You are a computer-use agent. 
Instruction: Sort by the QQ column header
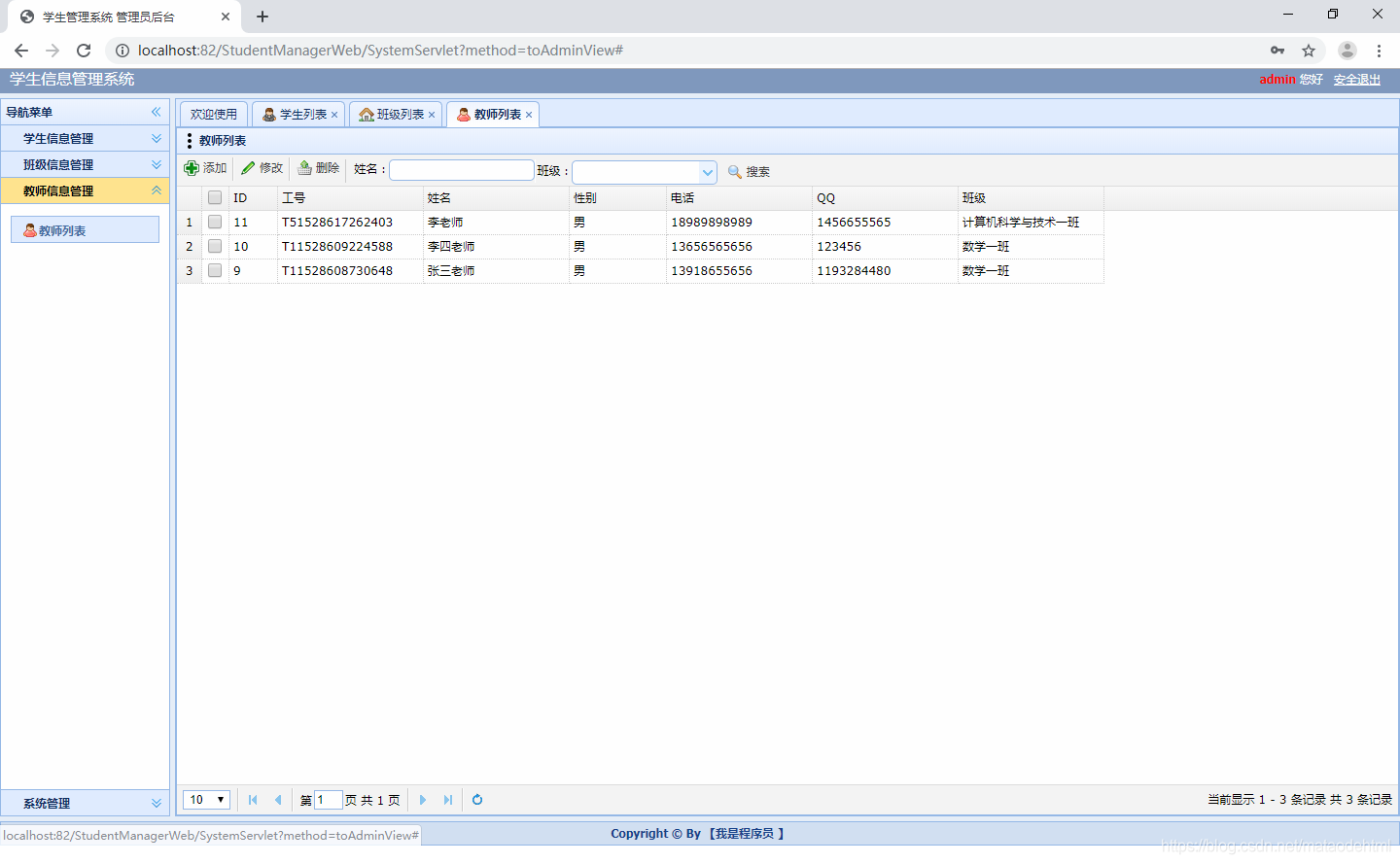(885, 197)
